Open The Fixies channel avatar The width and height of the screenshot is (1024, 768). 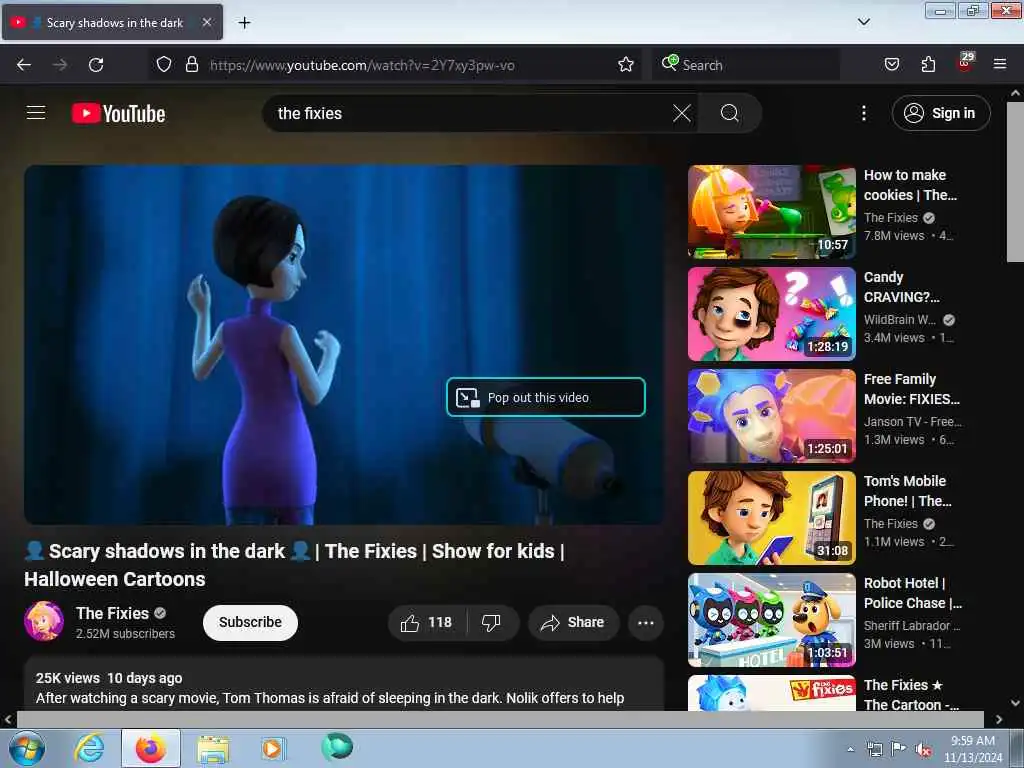pos(44,621)
